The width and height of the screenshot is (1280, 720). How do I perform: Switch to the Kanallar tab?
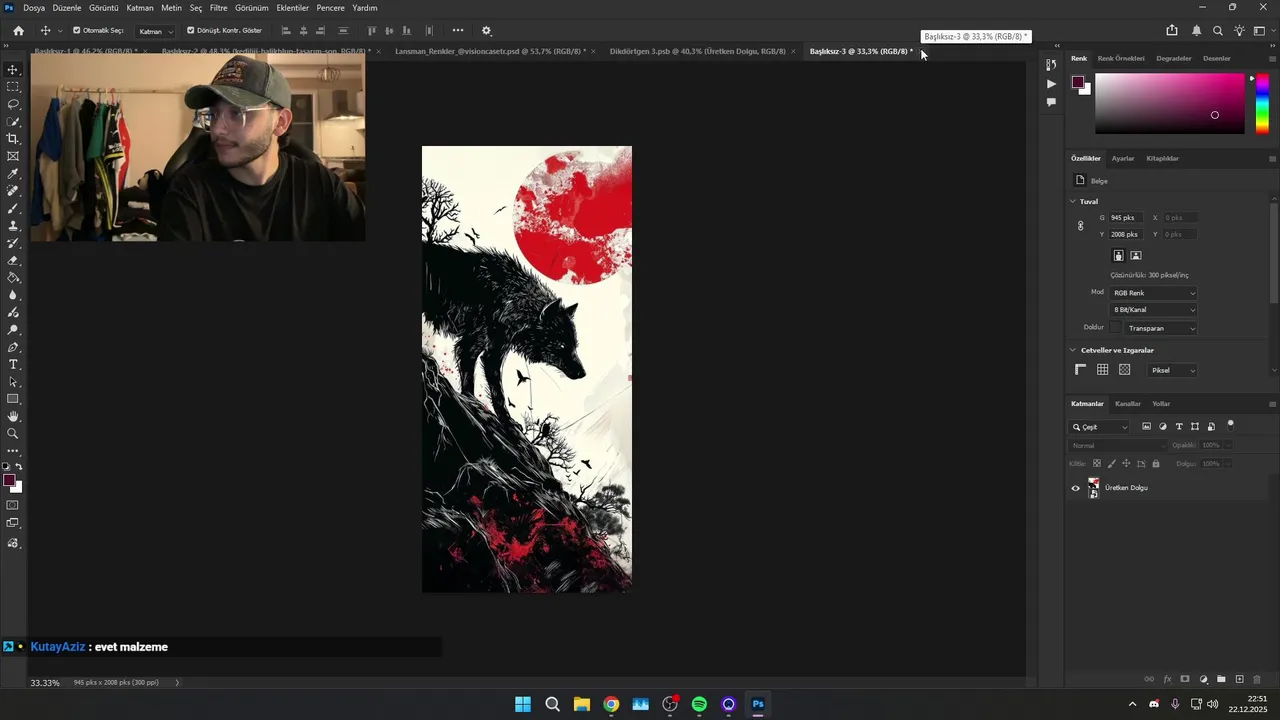click(x=1128, y=404)
